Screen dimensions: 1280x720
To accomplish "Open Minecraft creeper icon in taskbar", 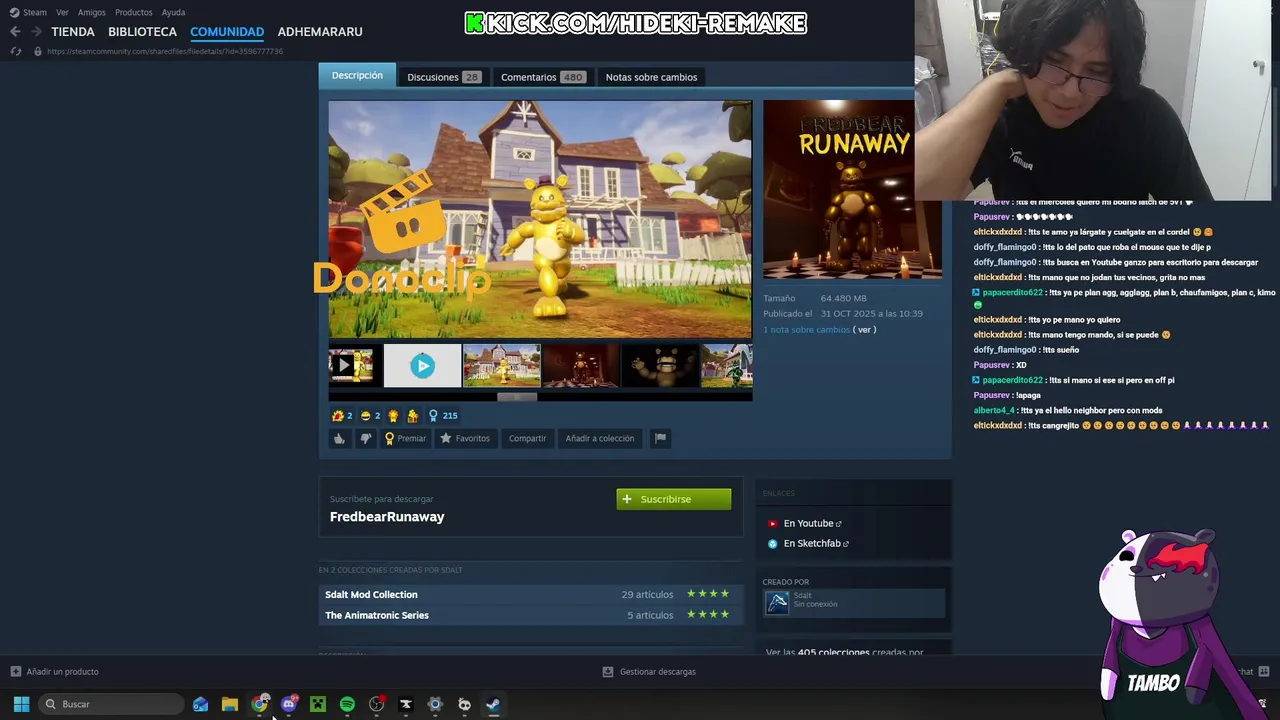I will [318, 704].
